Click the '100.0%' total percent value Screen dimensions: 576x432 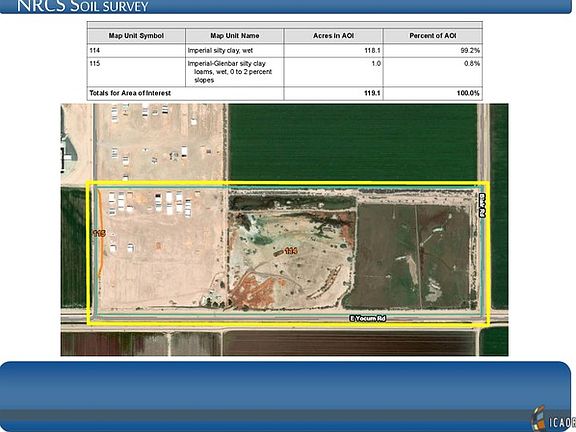pos(468,93)
